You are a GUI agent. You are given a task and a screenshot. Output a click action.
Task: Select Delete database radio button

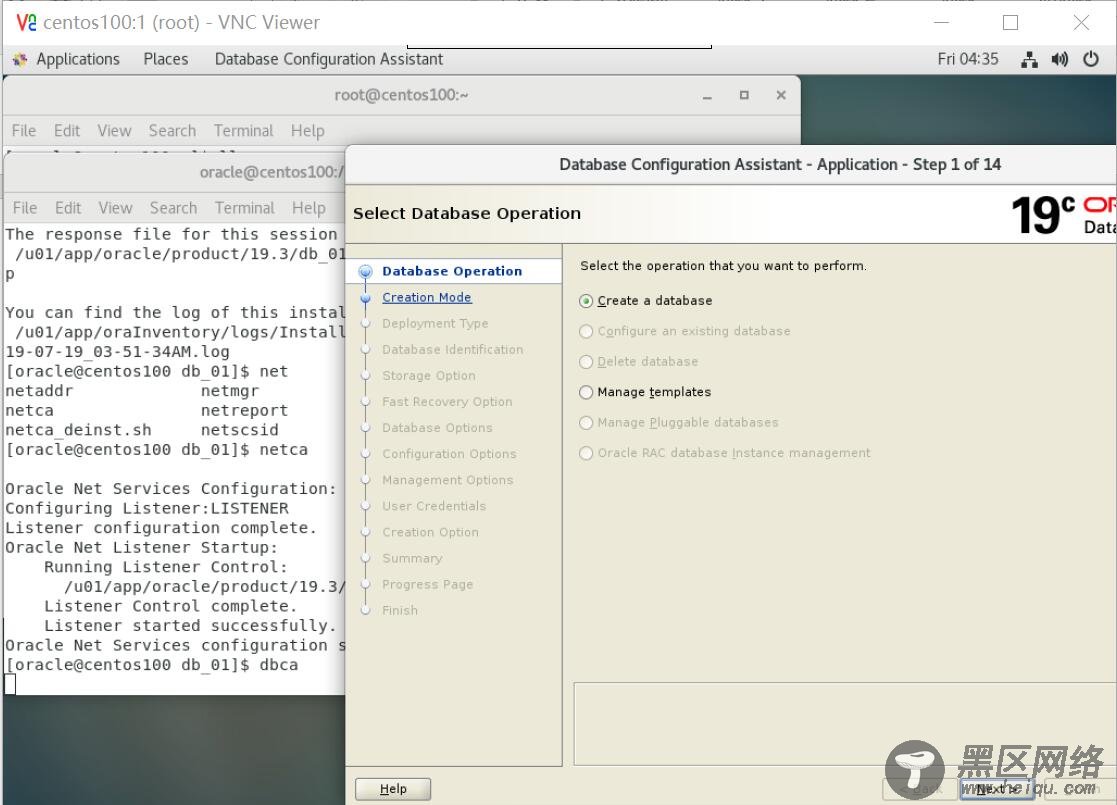tap(586, 362)
